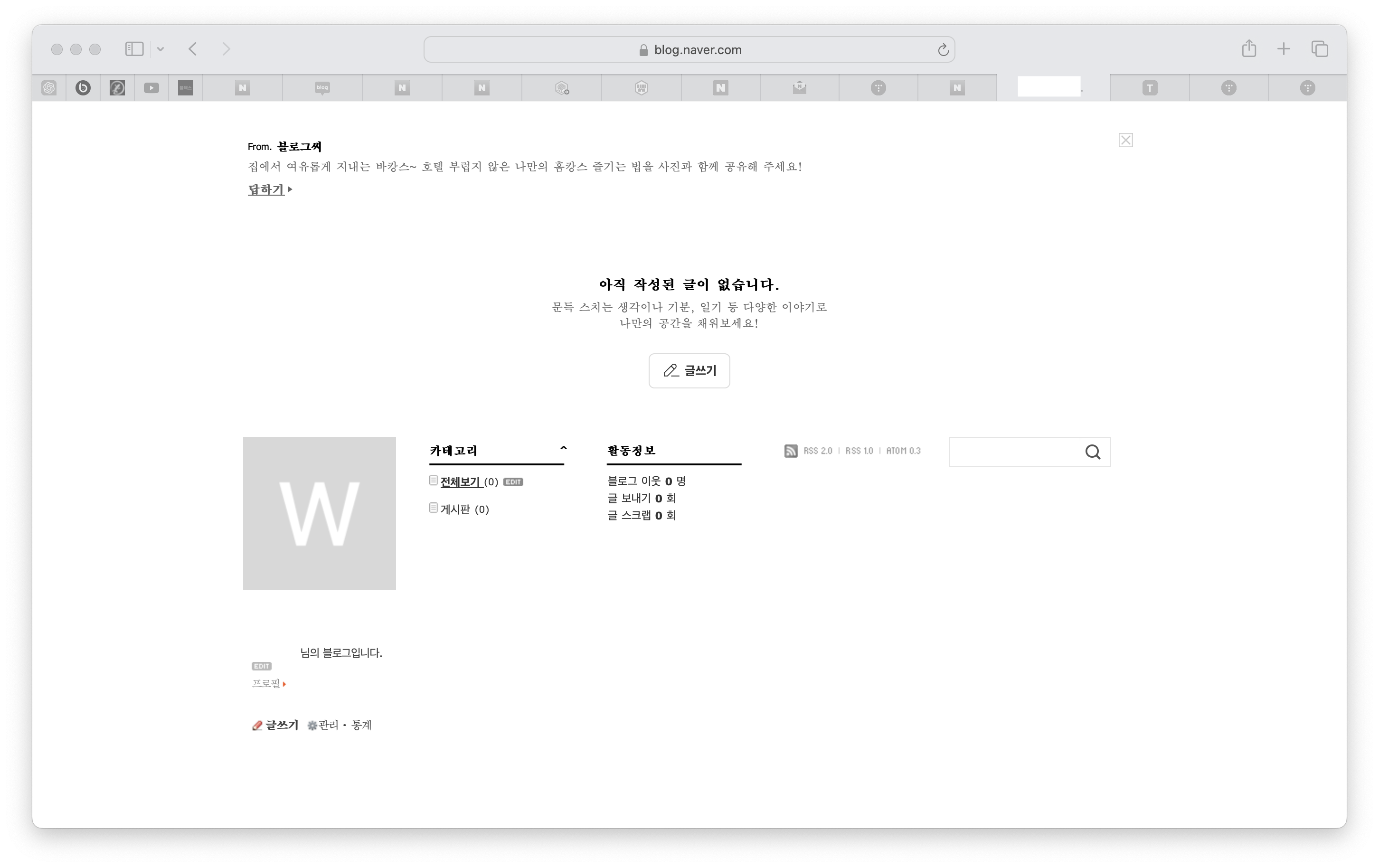The image size is (1379, 868).
Task: Open a new tab with plus icon
Action: (x=1284, y=49)
